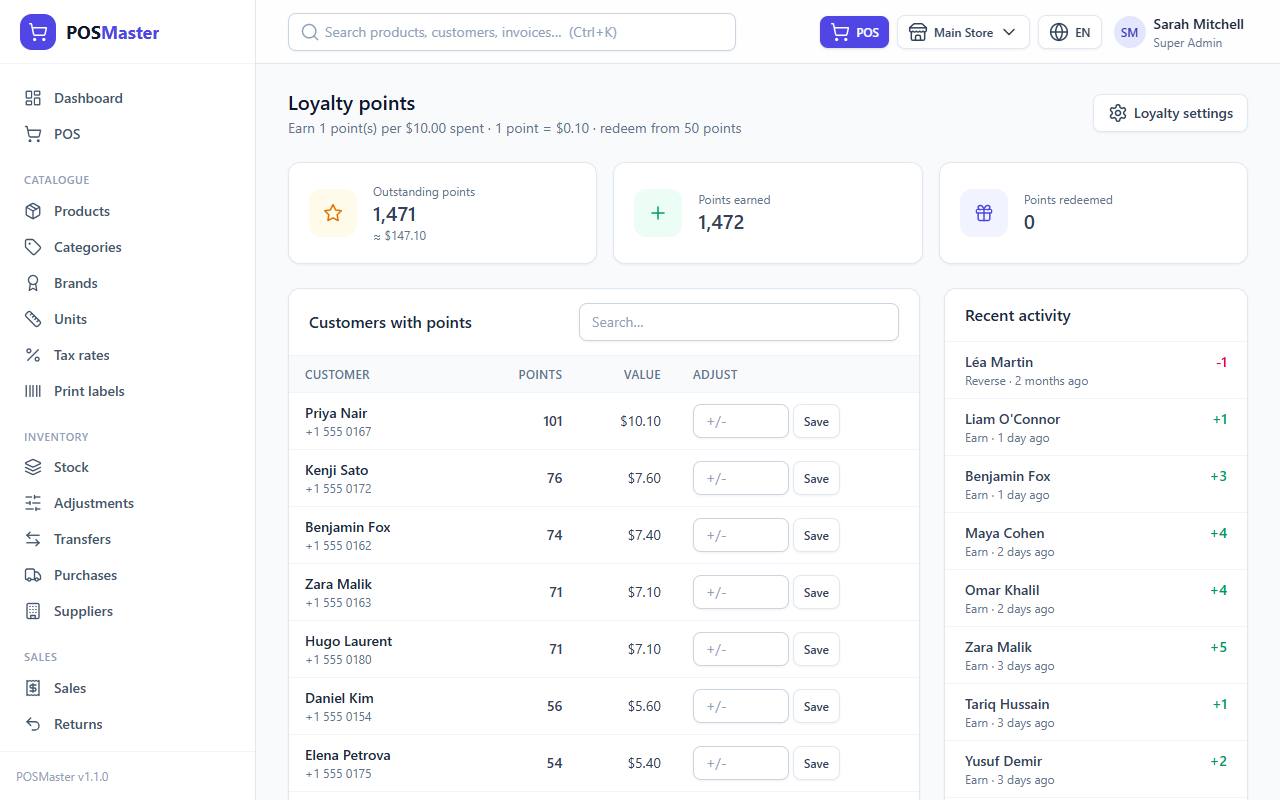This screenshot has width=1280, height=800.
Task: Click the plus icon on Points earned card
Action: pyautogui.click(x=658, y=213)
